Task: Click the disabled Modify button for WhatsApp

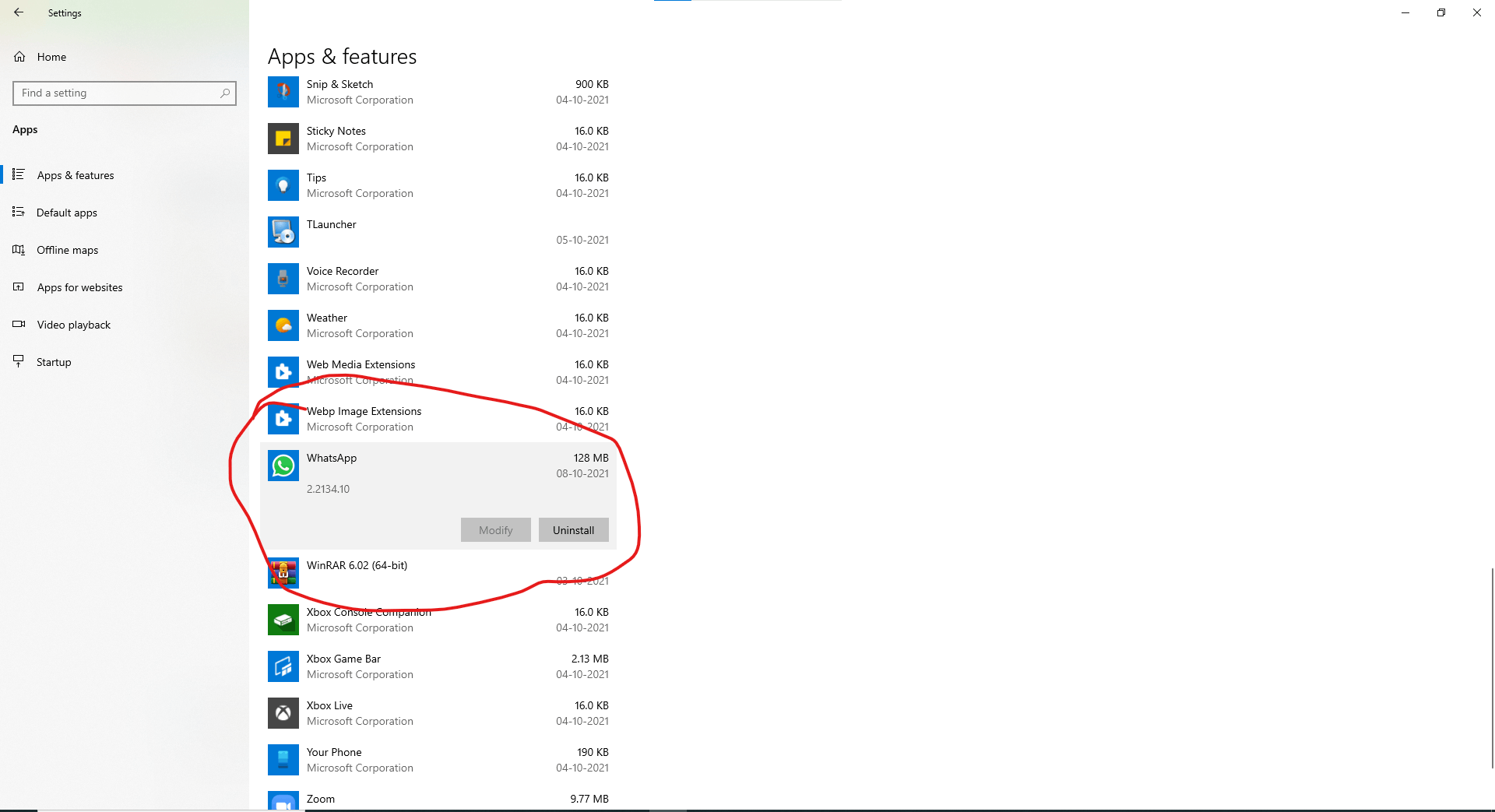Action: click(x=496, y=530)
